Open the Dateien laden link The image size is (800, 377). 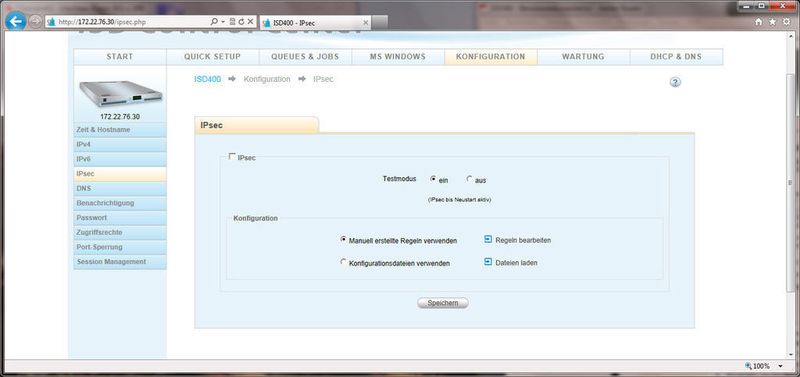(516, 263)
